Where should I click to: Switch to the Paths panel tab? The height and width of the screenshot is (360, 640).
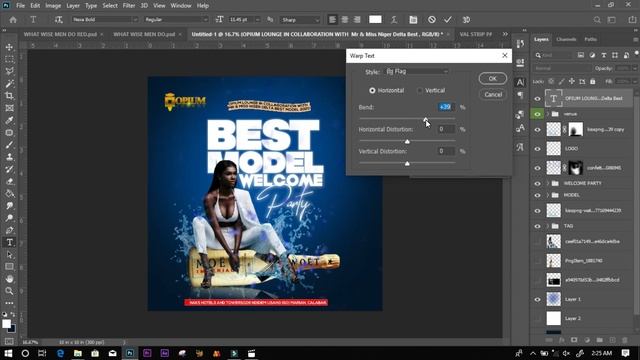pyautogui.click(x=590, y=39)
